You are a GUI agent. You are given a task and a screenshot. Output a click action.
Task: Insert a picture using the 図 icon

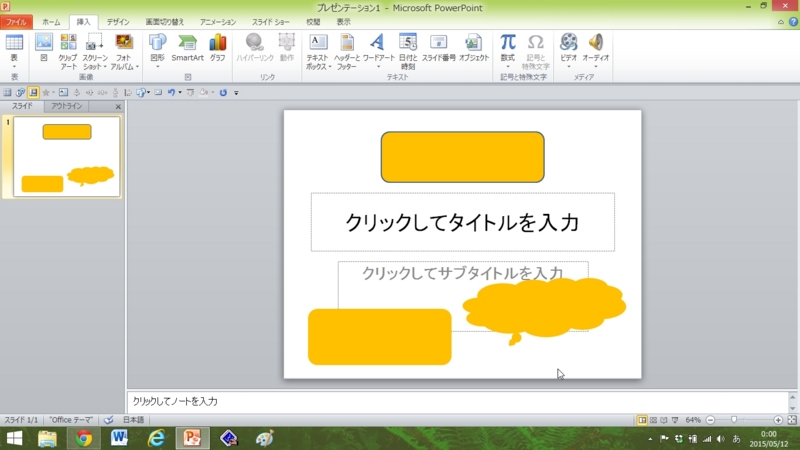coord(44,48)
